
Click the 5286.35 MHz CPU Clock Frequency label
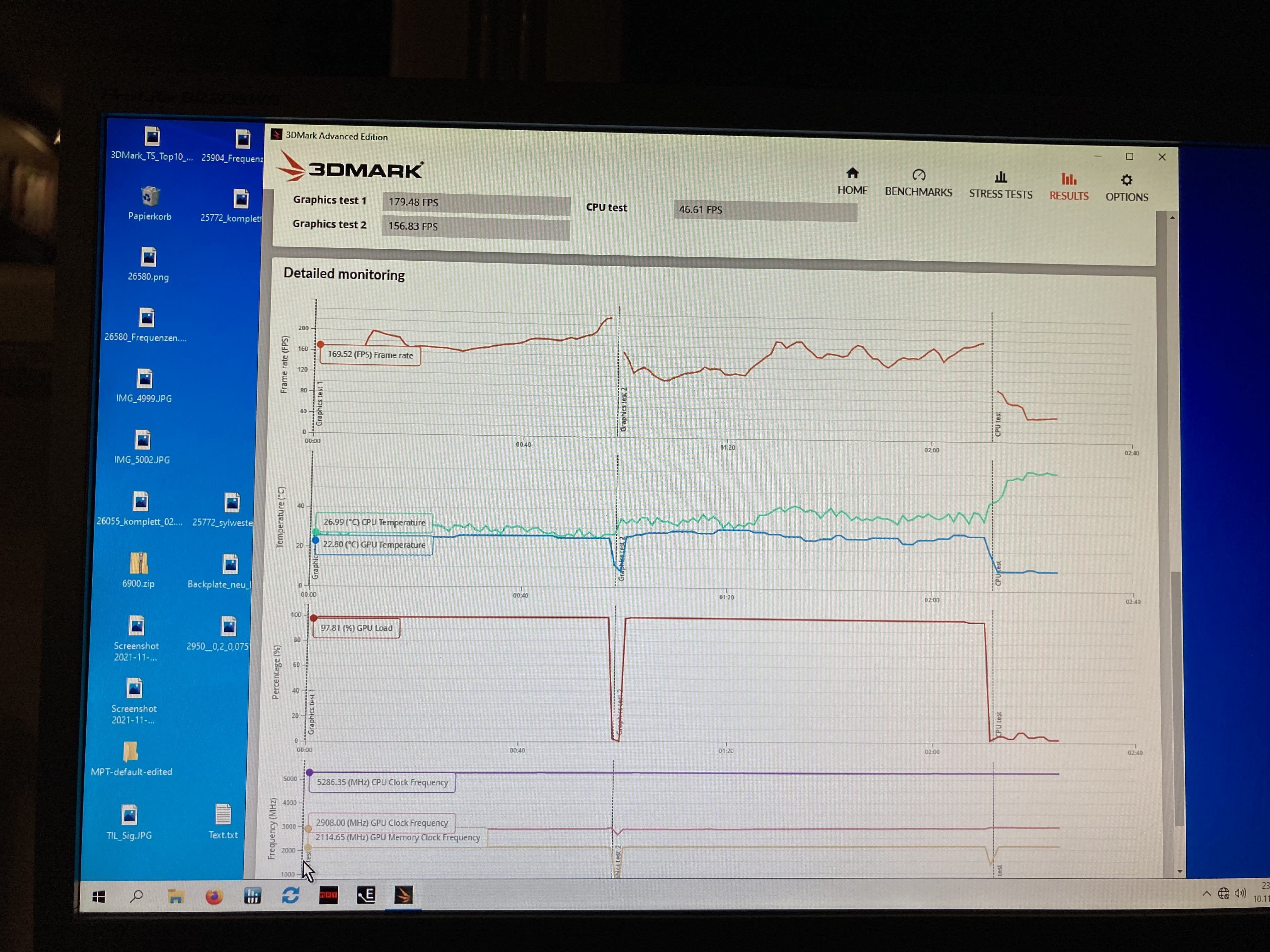[x=382, y=782]
